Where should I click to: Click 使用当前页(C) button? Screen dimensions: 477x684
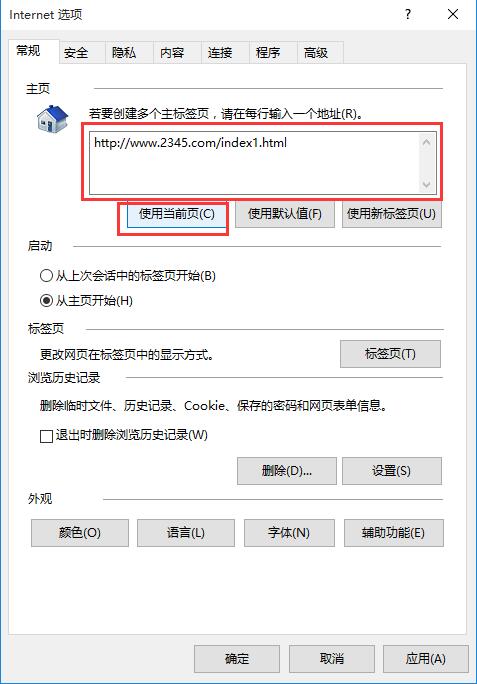coord(176,214)
